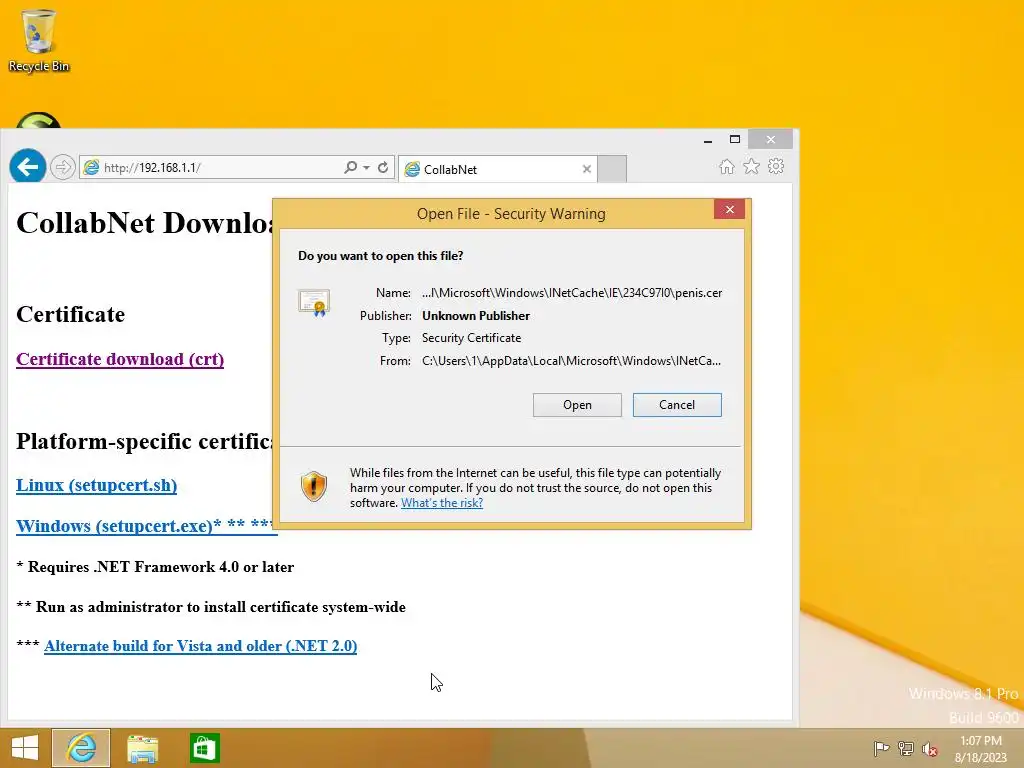The image size is (1024, 768).
Task: Click the warning shield icon
Action: click(x=313, y=487)
